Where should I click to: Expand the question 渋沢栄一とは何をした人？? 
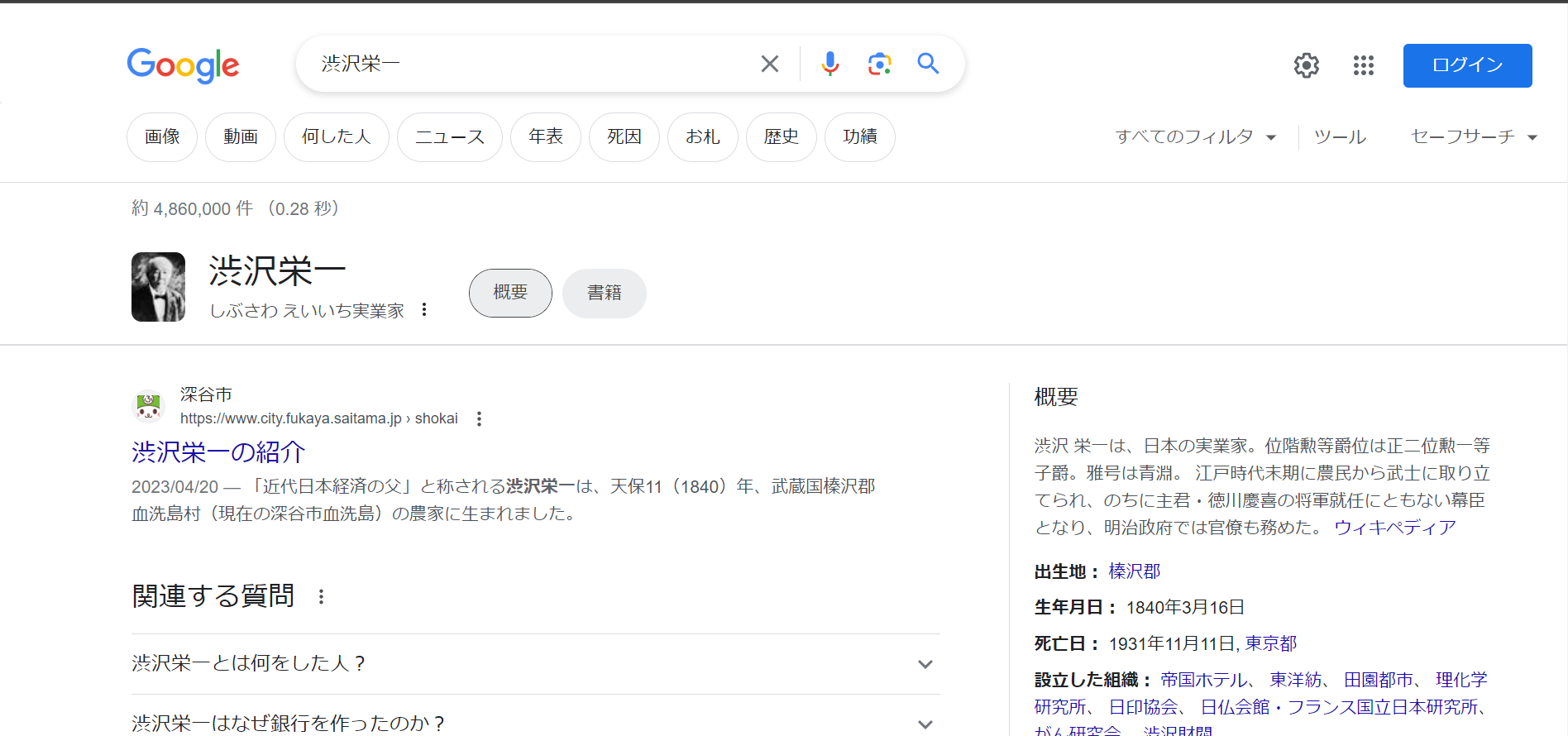pos(536,664)
